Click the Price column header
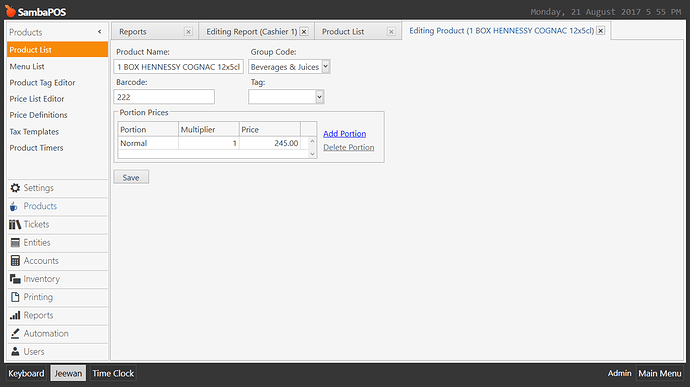Viewport: 690px width, 387px height. tap(270, 129)
